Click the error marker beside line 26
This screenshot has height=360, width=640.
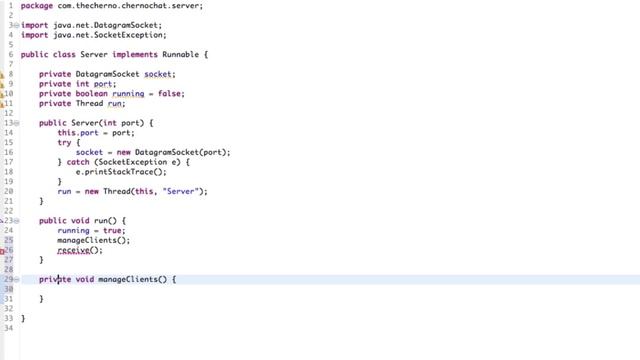click(x=2, y=251)
